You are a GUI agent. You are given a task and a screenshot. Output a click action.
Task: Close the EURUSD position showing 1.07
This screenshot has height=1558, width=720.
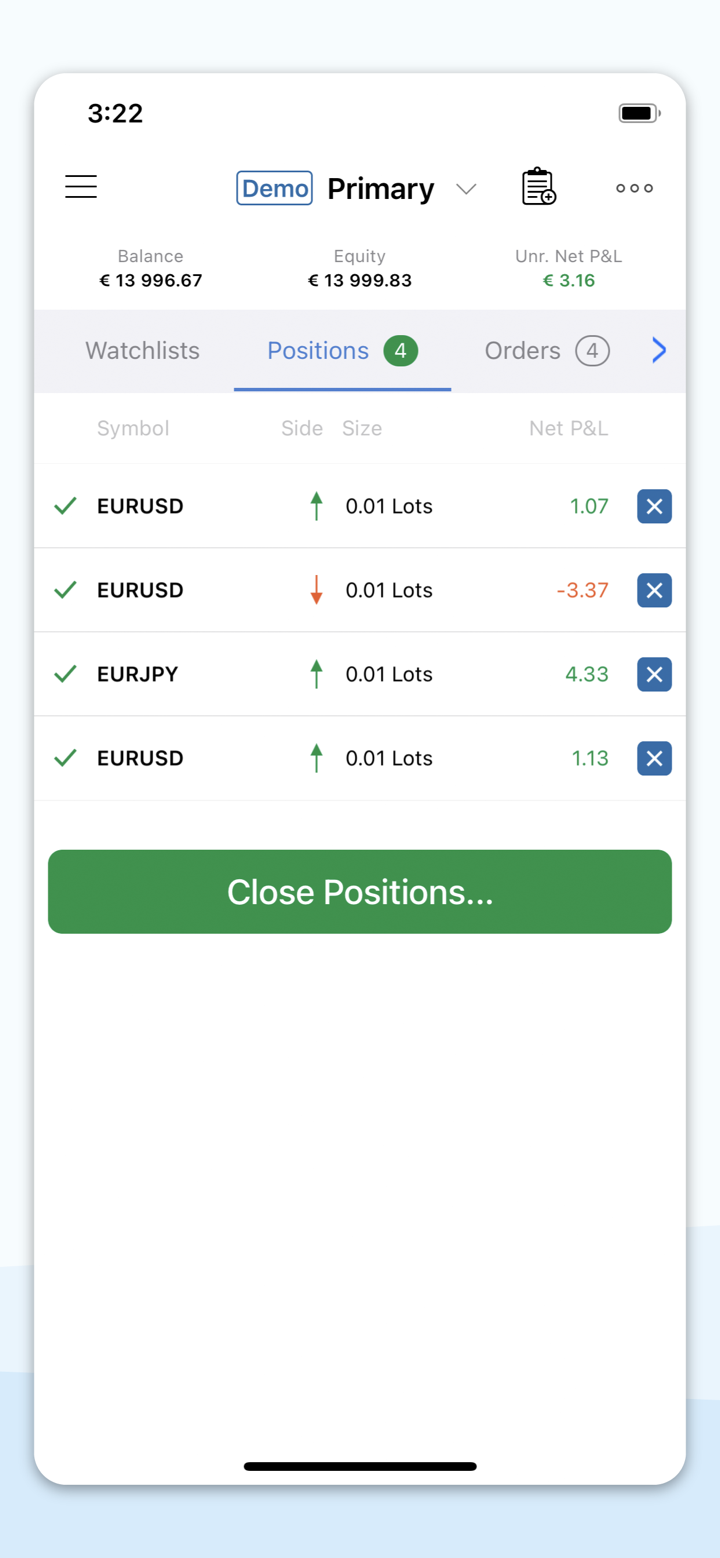point(654,506)
